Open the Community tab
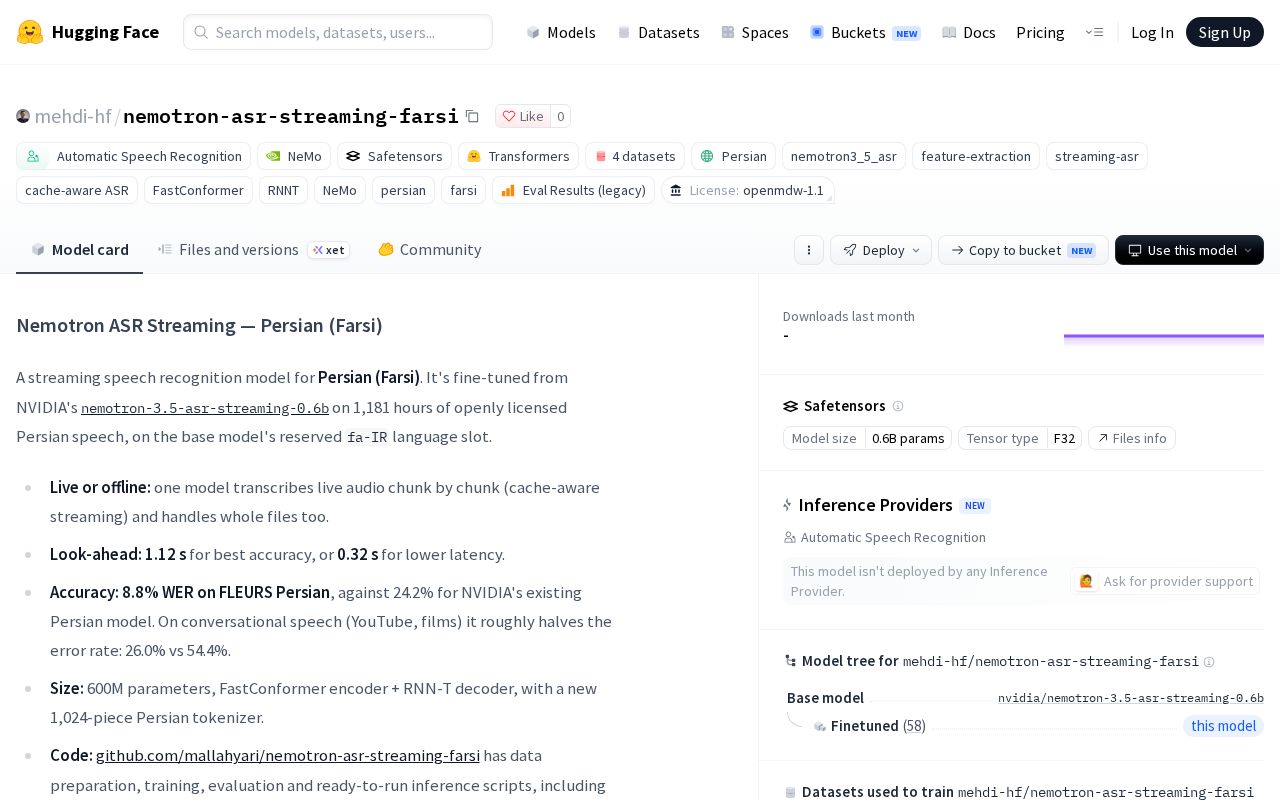This screenshot has height=800, width=1280. (x=429, y=250)
